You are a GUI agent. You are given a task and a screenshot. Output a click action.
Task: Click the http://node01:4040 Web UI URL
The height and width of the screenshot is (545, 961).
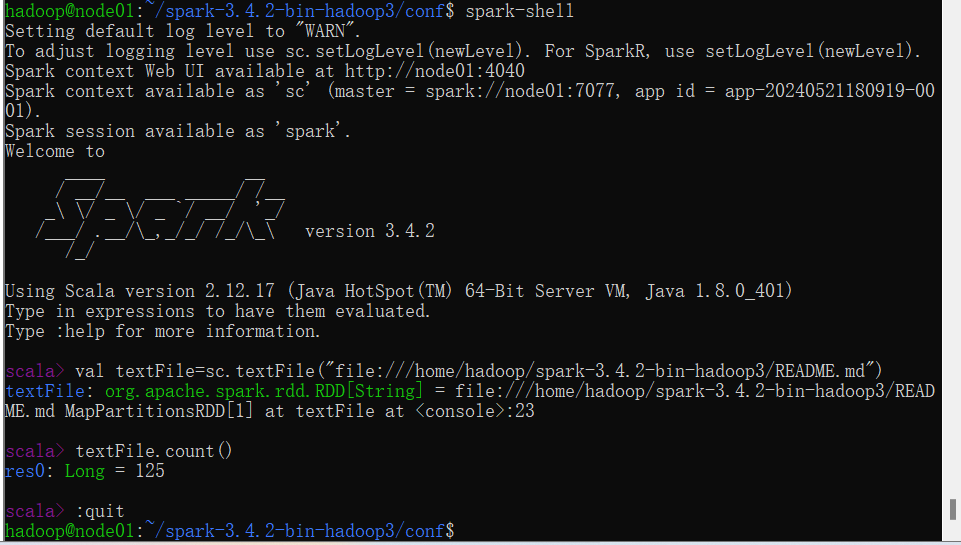[x=435, y=71]
